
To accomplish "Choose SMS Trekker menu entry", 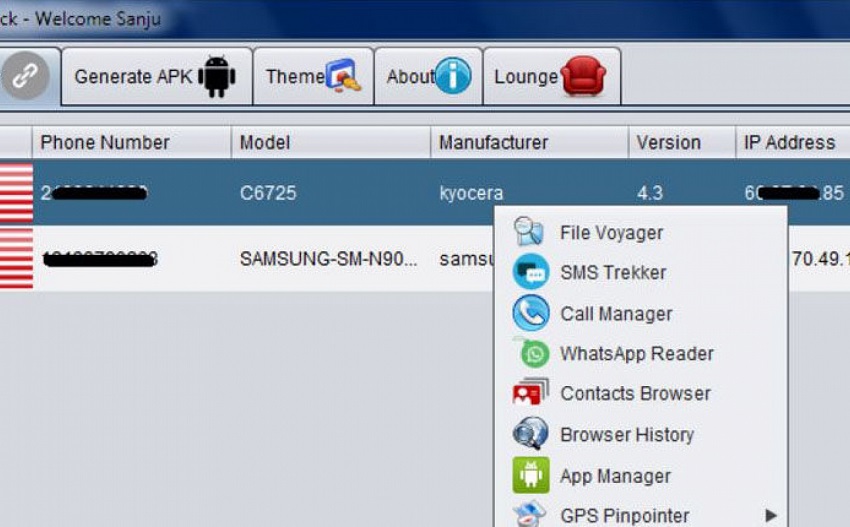I will (641, 272).
